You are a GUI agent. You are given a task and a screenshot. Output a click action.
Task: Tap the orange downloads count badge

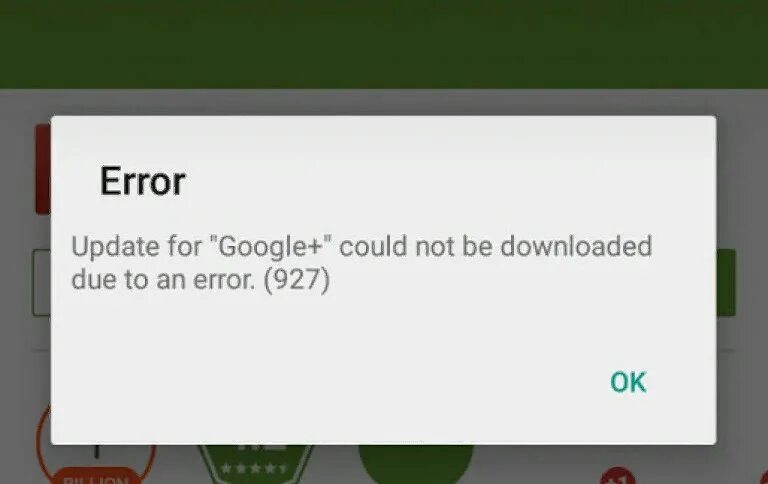click(x=96, y=463)
